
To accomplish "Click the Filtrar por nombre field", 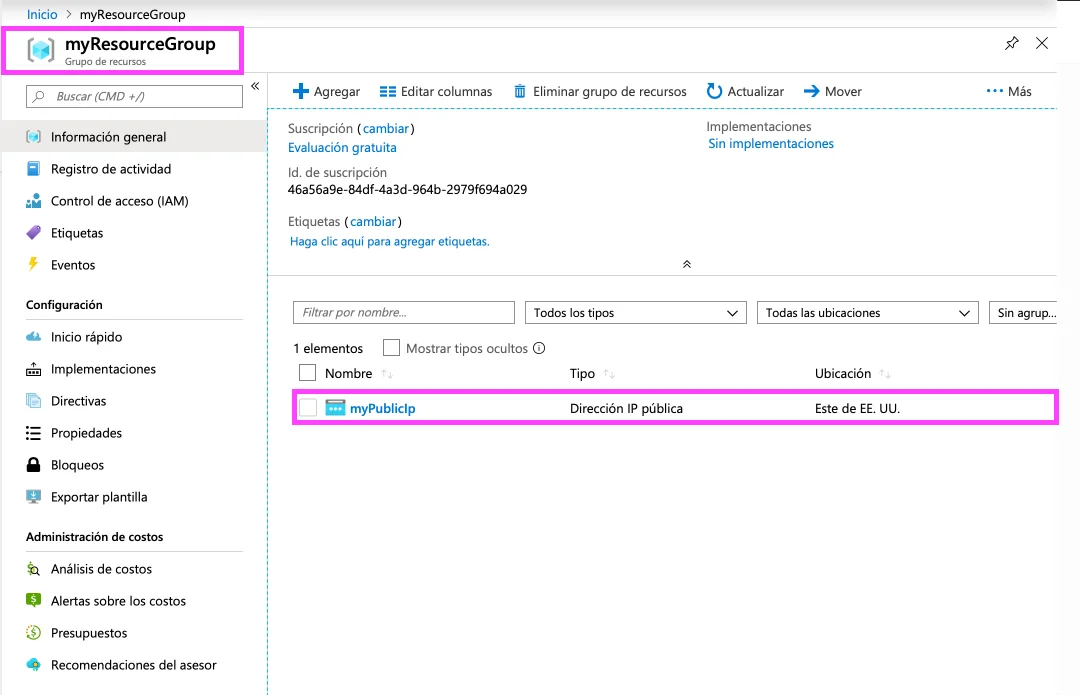I will (x=404, y=313).
